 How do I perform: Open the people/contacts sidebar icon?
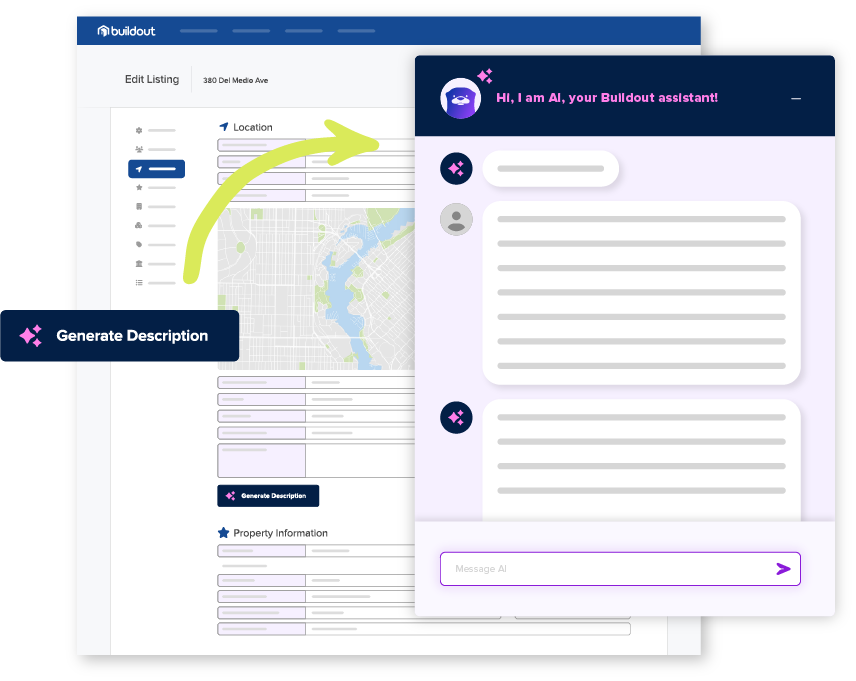(139, 149)
